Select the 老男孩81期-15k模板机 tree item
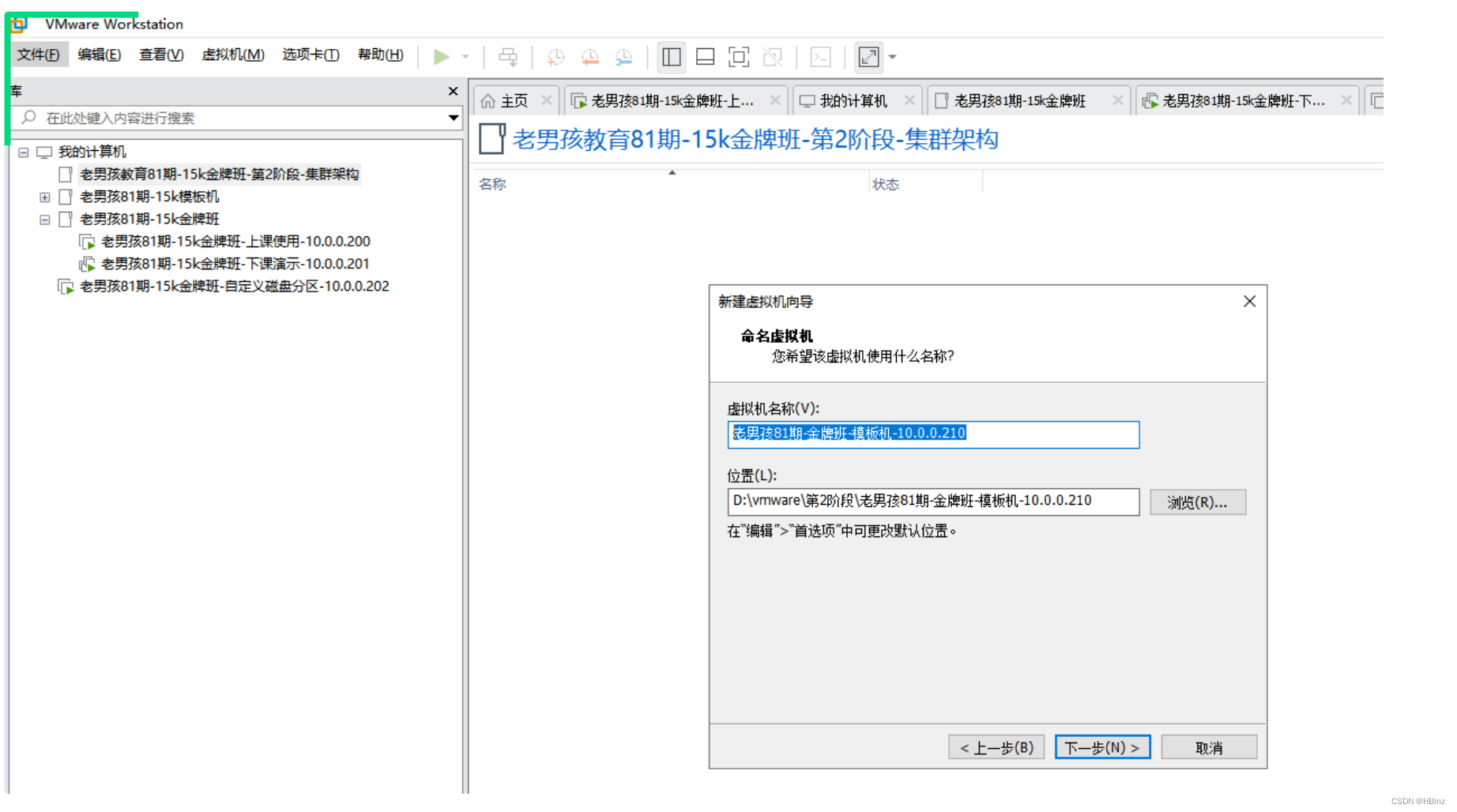Image resolution: width=1457 pixels, height=812 pixels. tap(149, 197)
